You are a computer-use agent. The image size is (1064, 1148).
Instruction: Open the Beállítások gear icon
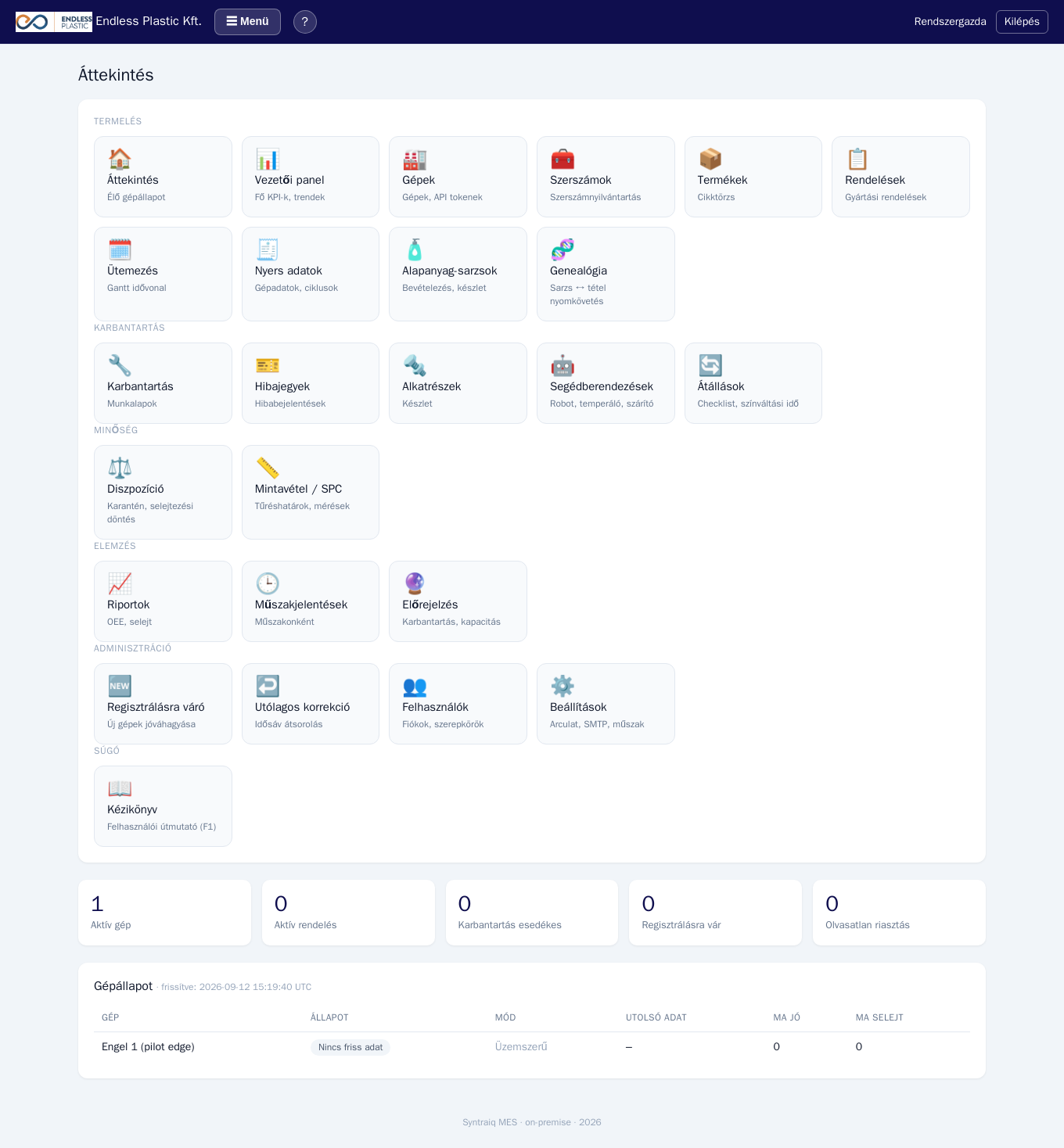pos(563,686)
